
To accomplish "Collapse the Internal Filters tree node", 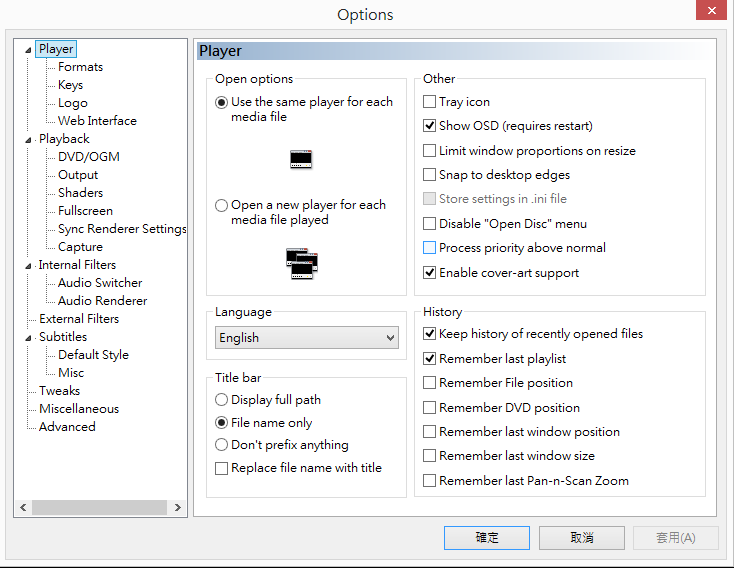I will [x=29, y=266].
